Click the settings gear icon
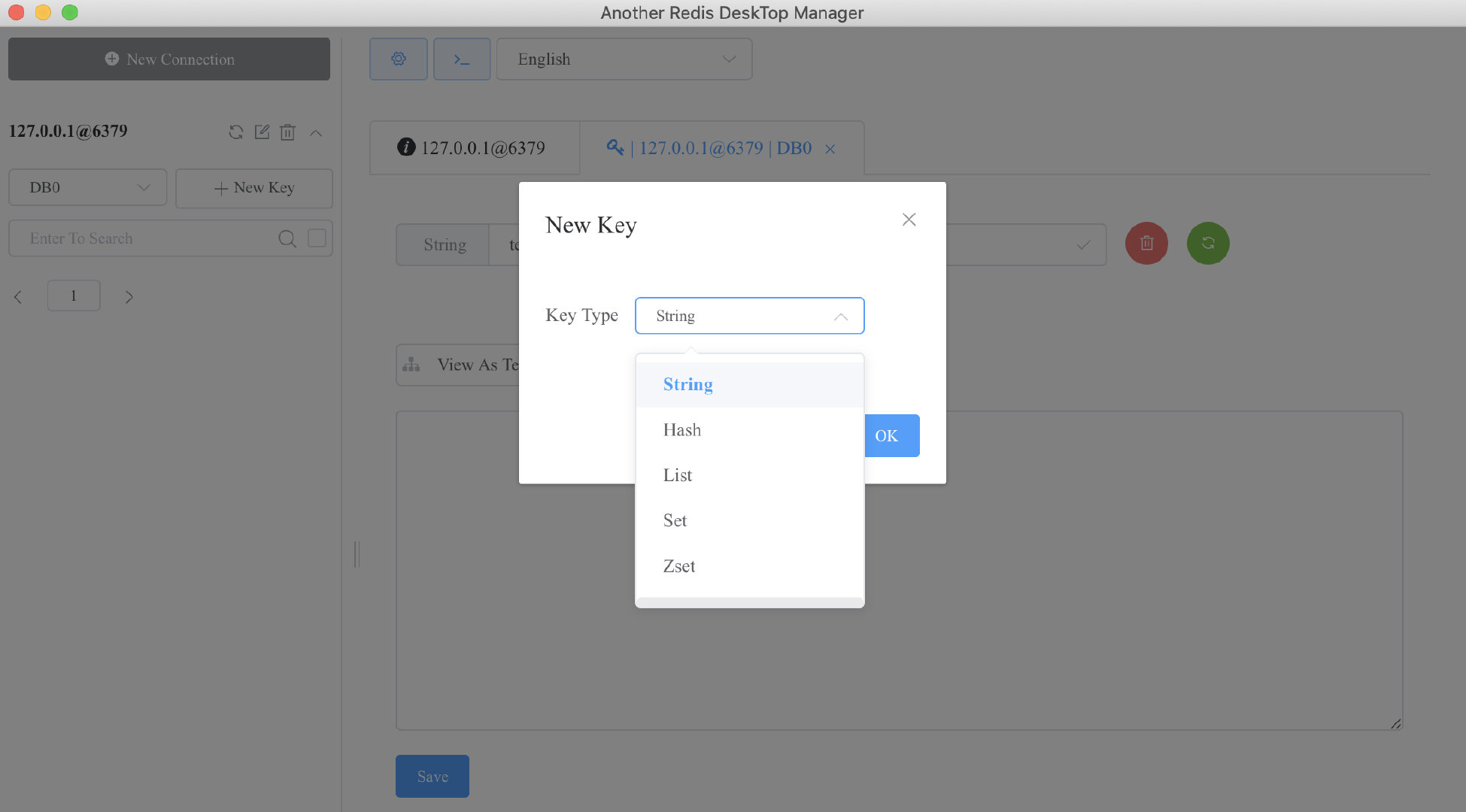This screenshot has width=1466, height=812. tap(399, 59)
